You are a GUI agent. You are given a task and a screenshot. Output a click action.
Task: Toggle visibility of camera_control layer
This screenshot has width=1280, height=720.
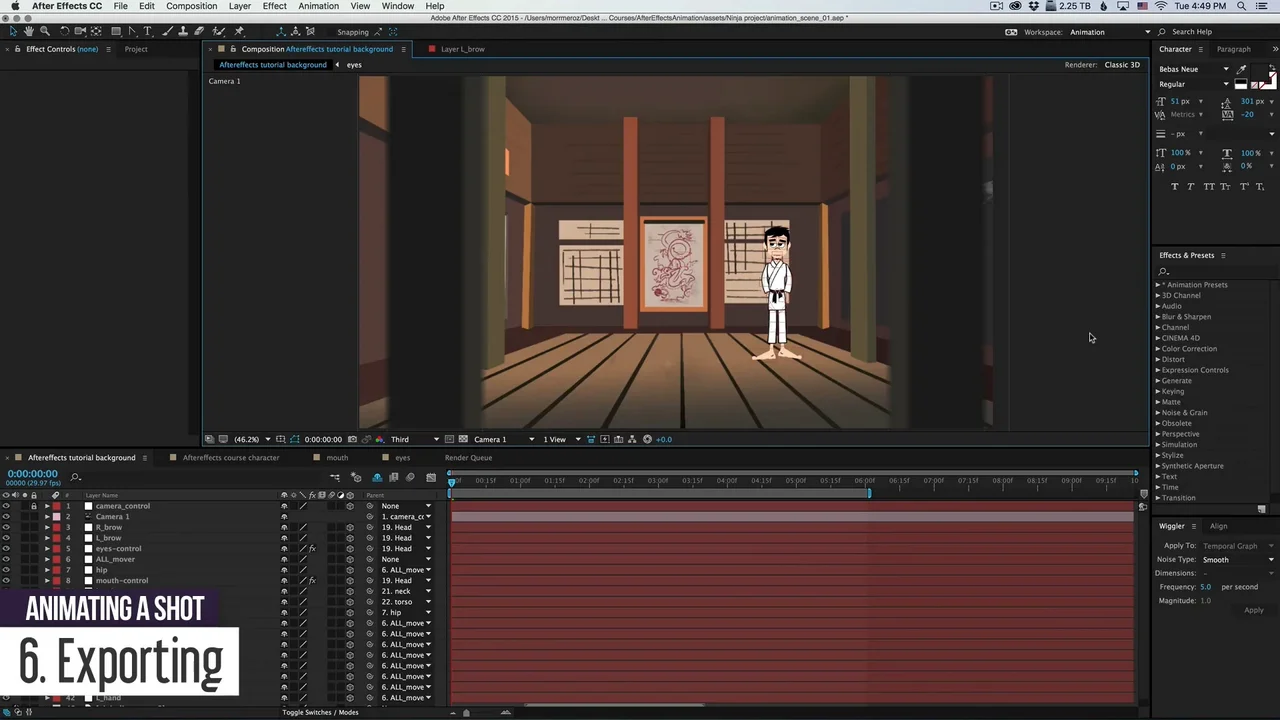6,506
